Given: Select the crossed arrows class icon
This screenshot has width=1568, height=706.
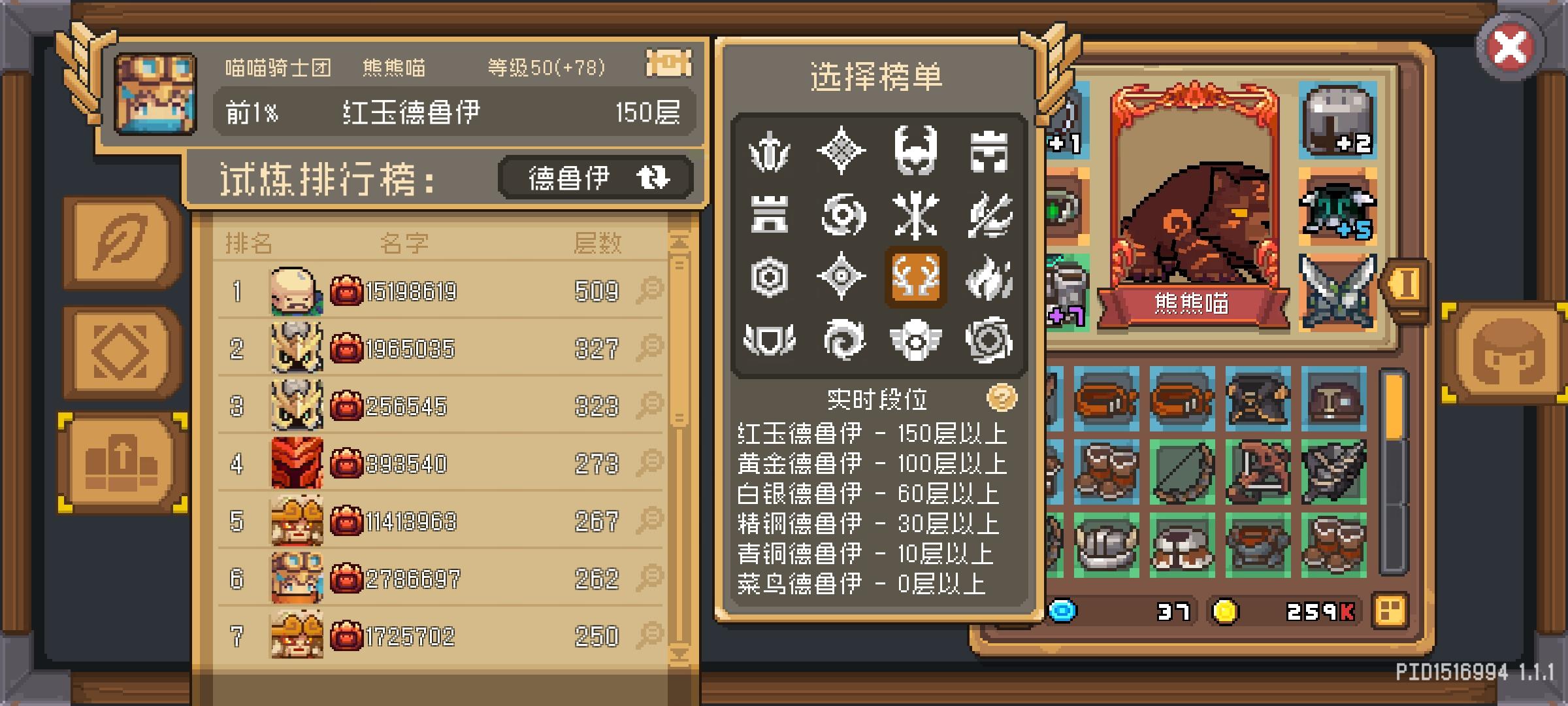Looking at the screenshot, I should click(x=915, y=214).
